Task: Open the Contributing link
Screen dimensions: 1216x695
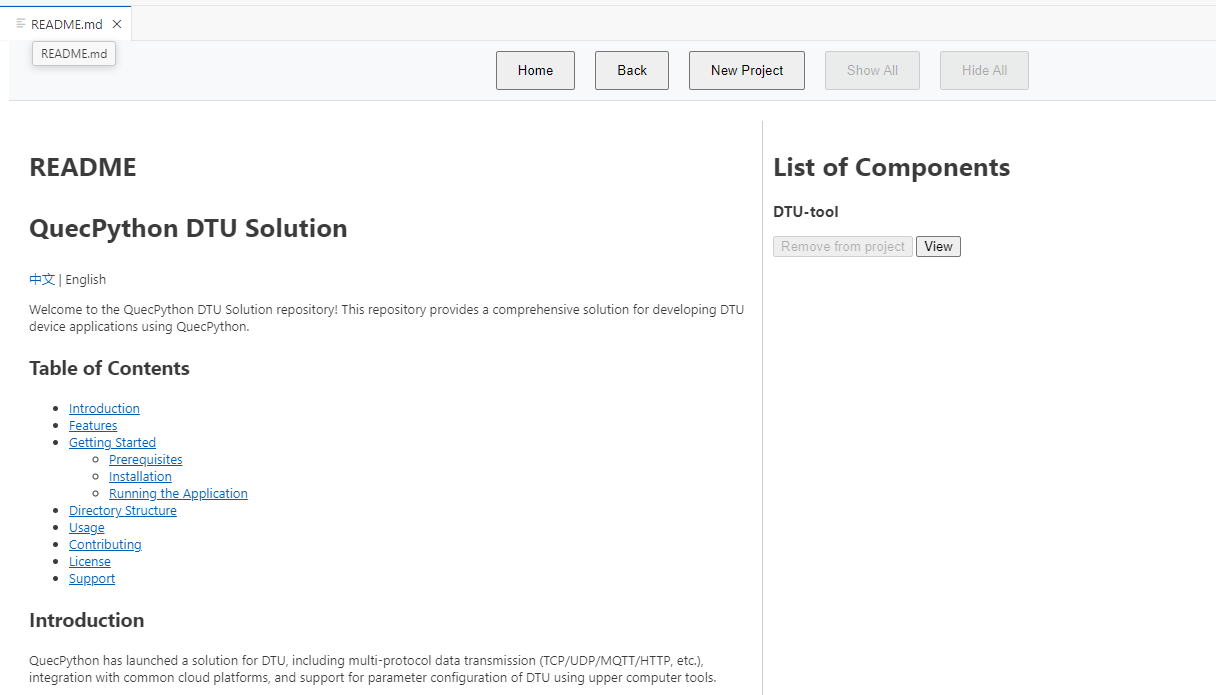Action: [x=105, y=544]
